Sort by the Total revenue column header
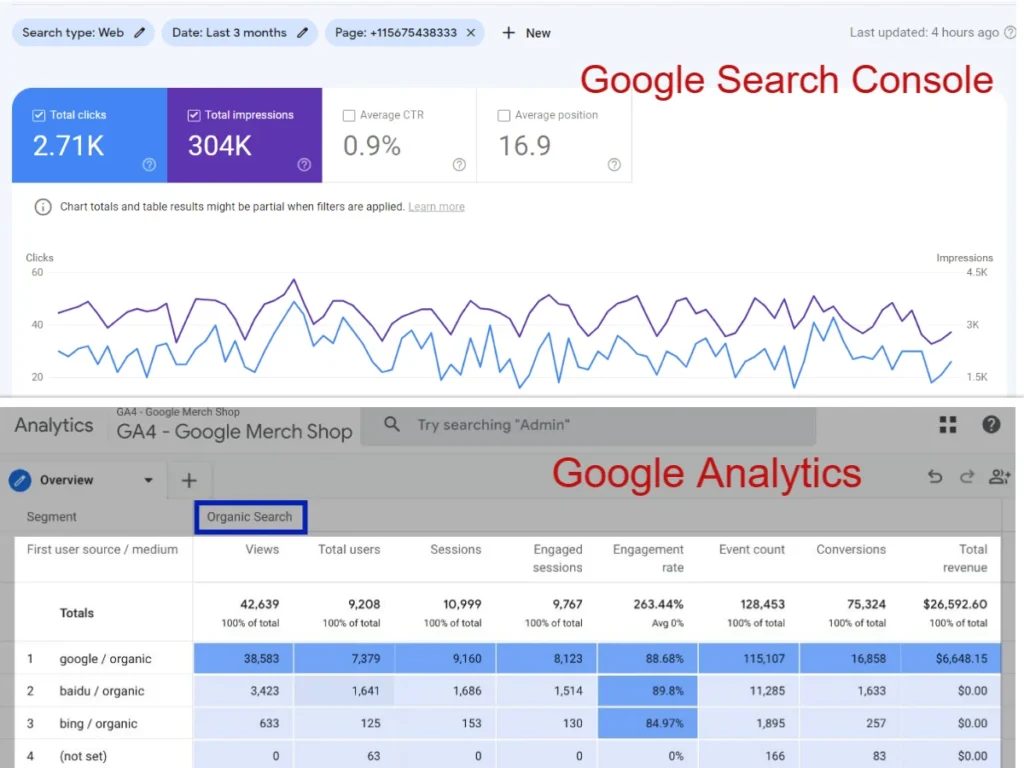 click(965, 558)
